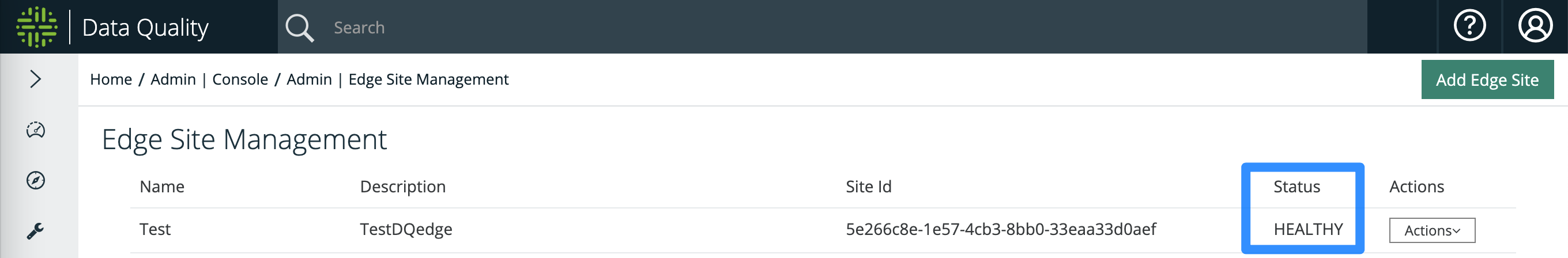Click Admin | Edge Site Management breadcrumb

tap(398, 79)
